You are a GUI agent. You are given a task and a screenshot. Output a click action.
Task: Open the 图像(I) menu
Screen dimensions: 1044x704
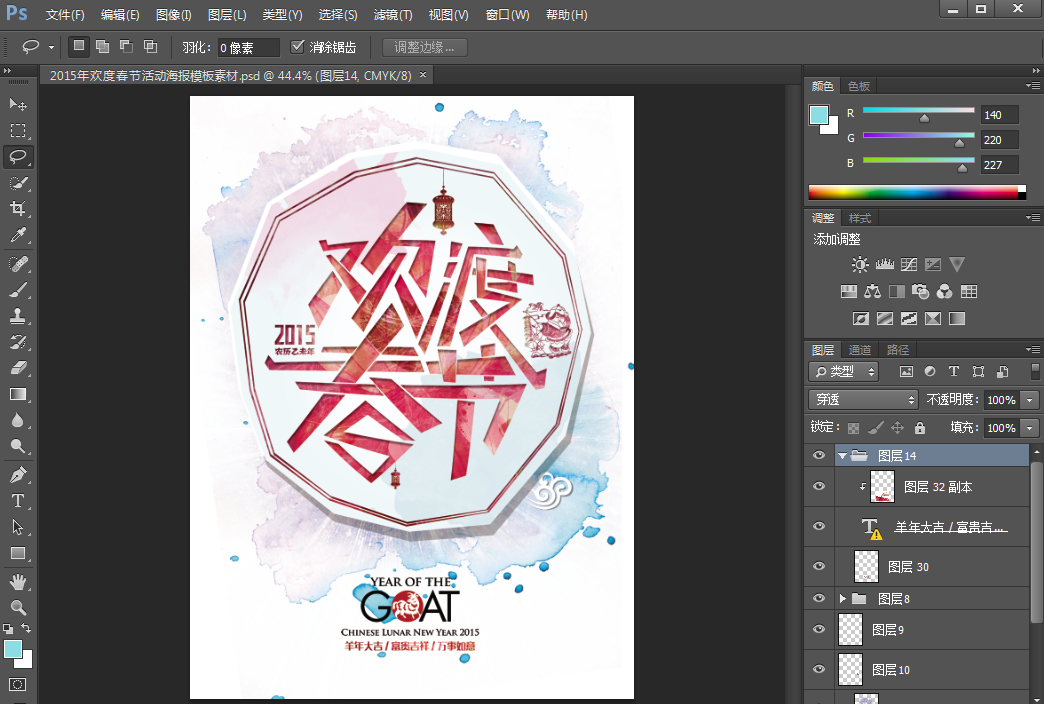click(174, 15)
